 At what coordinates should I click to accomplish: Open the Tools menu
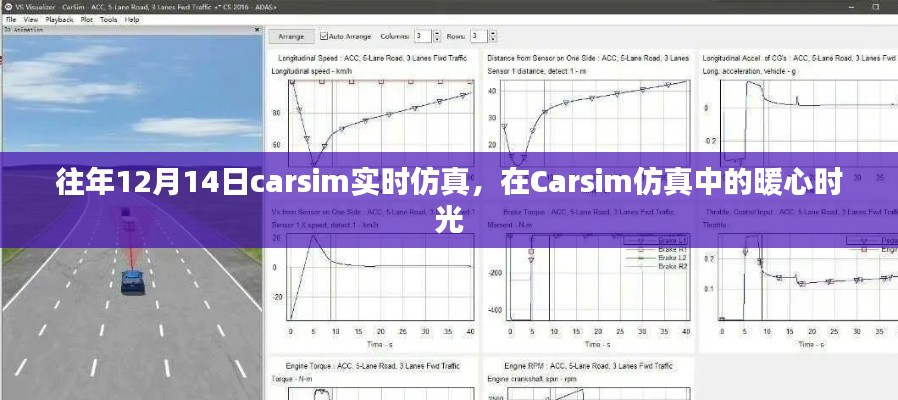click(x=108, y=19)
